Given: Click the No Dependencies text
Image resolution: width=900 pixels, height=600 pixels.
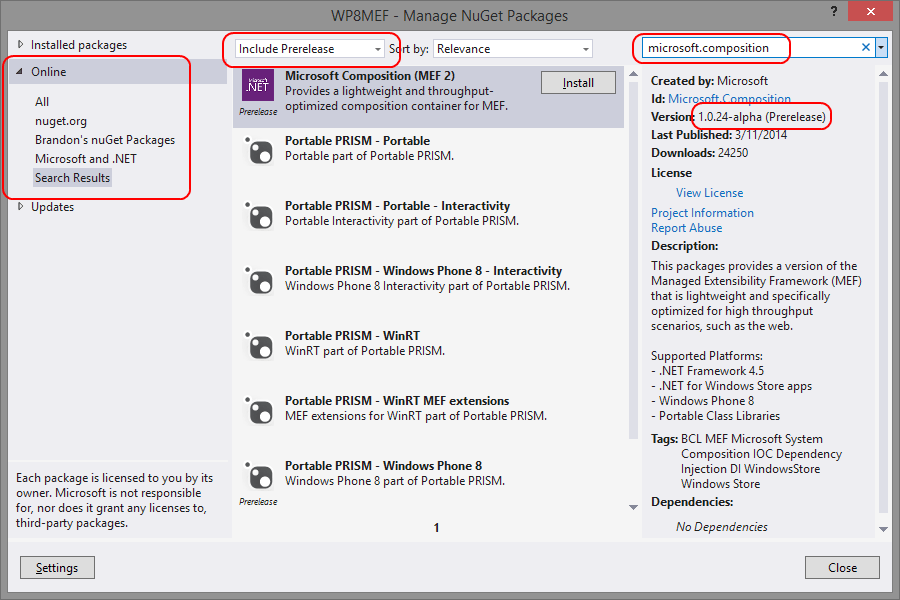Looking at the screenshot, I should [x=721, y=527].
